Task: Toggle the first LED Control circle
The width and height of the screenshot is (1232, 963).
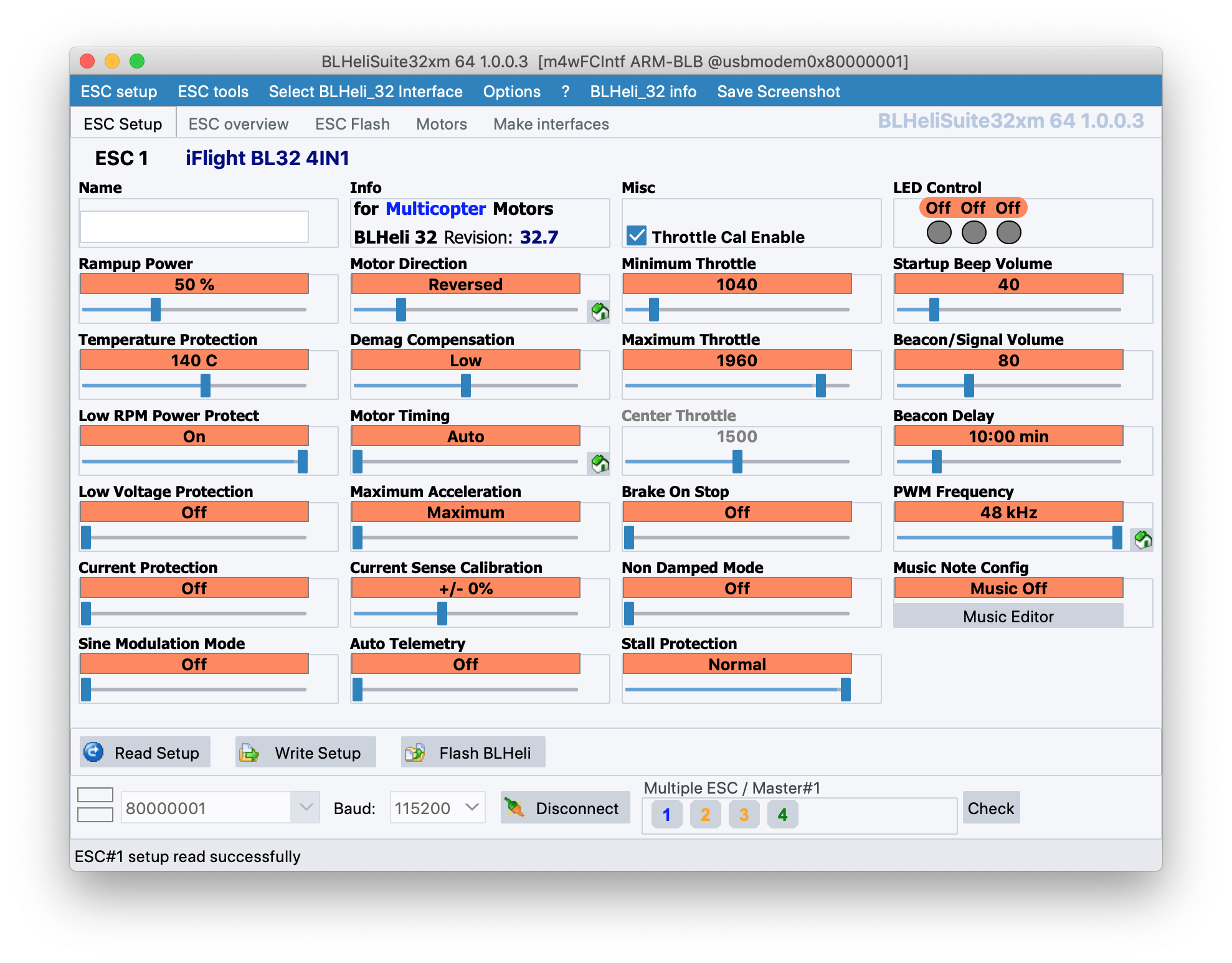Action: (939, 232)
